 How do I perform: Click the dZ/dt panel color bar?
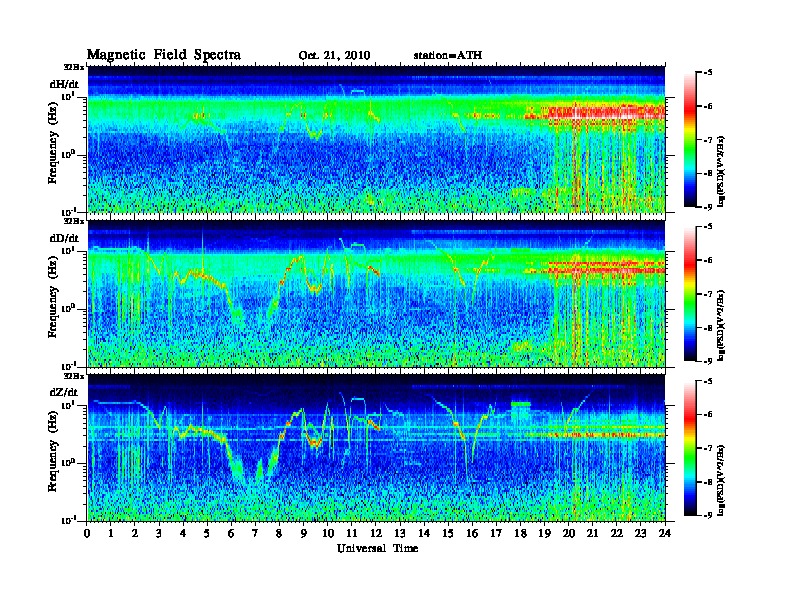click(690, 448)
